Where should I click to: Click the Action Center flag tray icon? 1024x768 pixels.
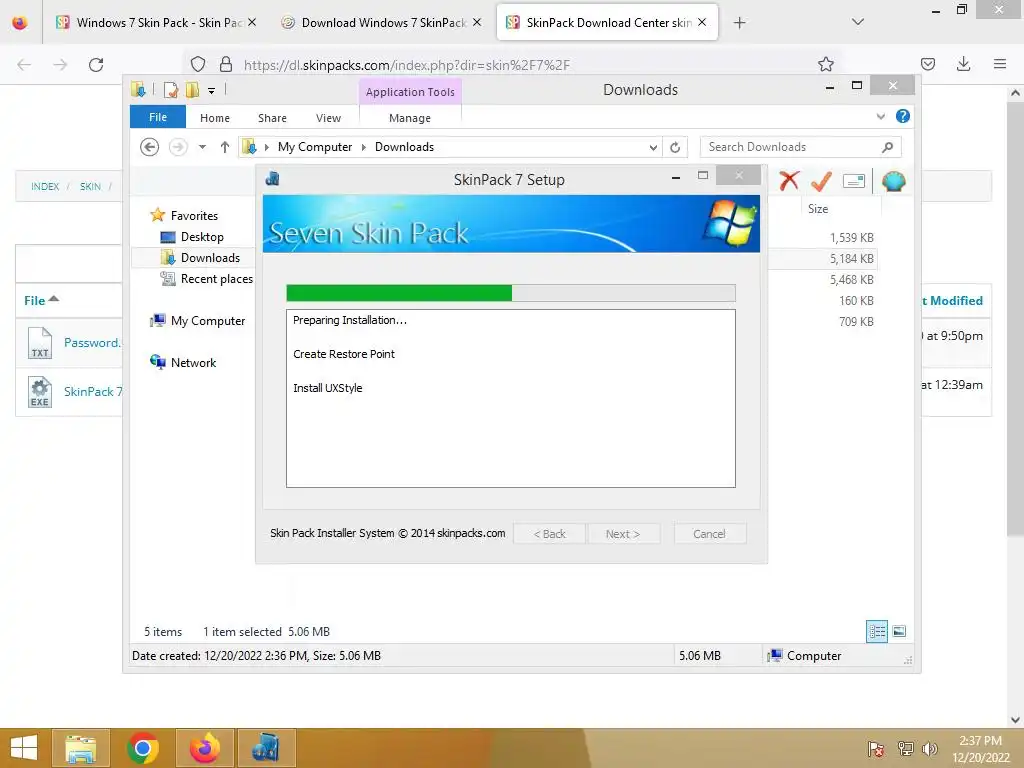coord(876,749)
